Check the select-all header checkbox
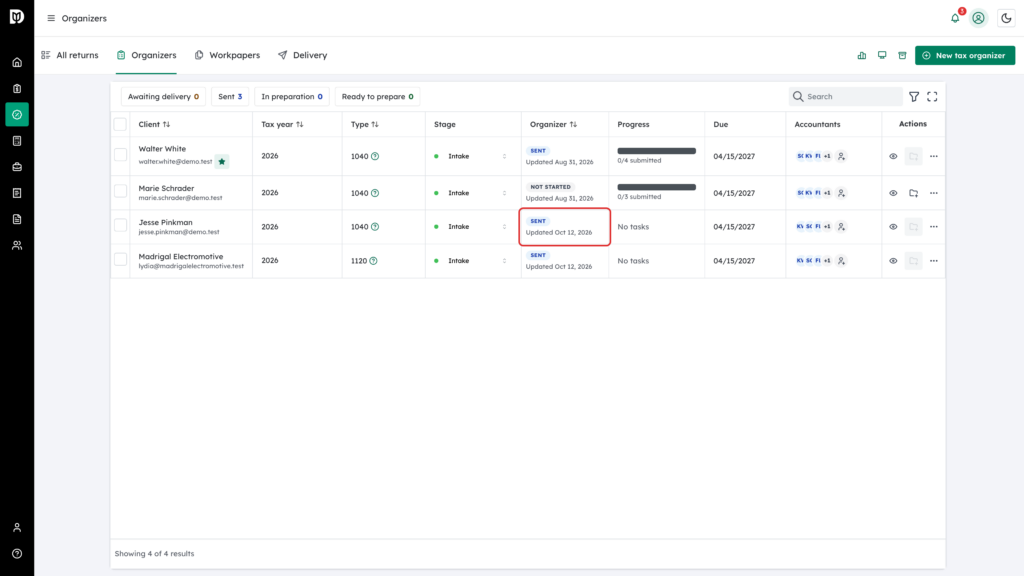 (120, 124)
